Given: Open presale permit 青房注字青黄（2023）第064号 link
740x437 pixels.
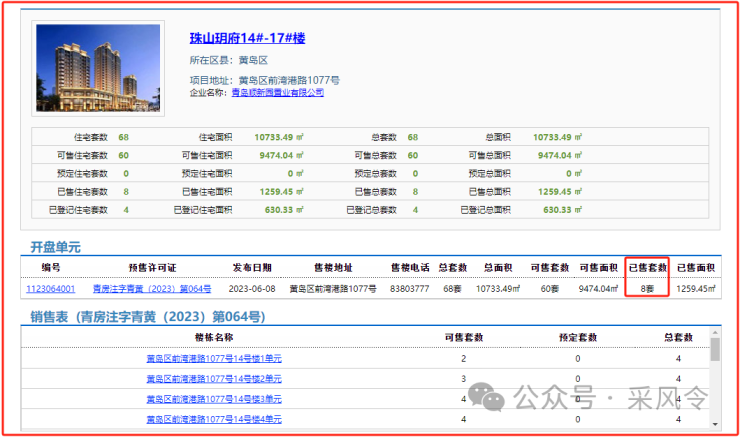Looking at the screenshot, I should [x=151, y=288].
